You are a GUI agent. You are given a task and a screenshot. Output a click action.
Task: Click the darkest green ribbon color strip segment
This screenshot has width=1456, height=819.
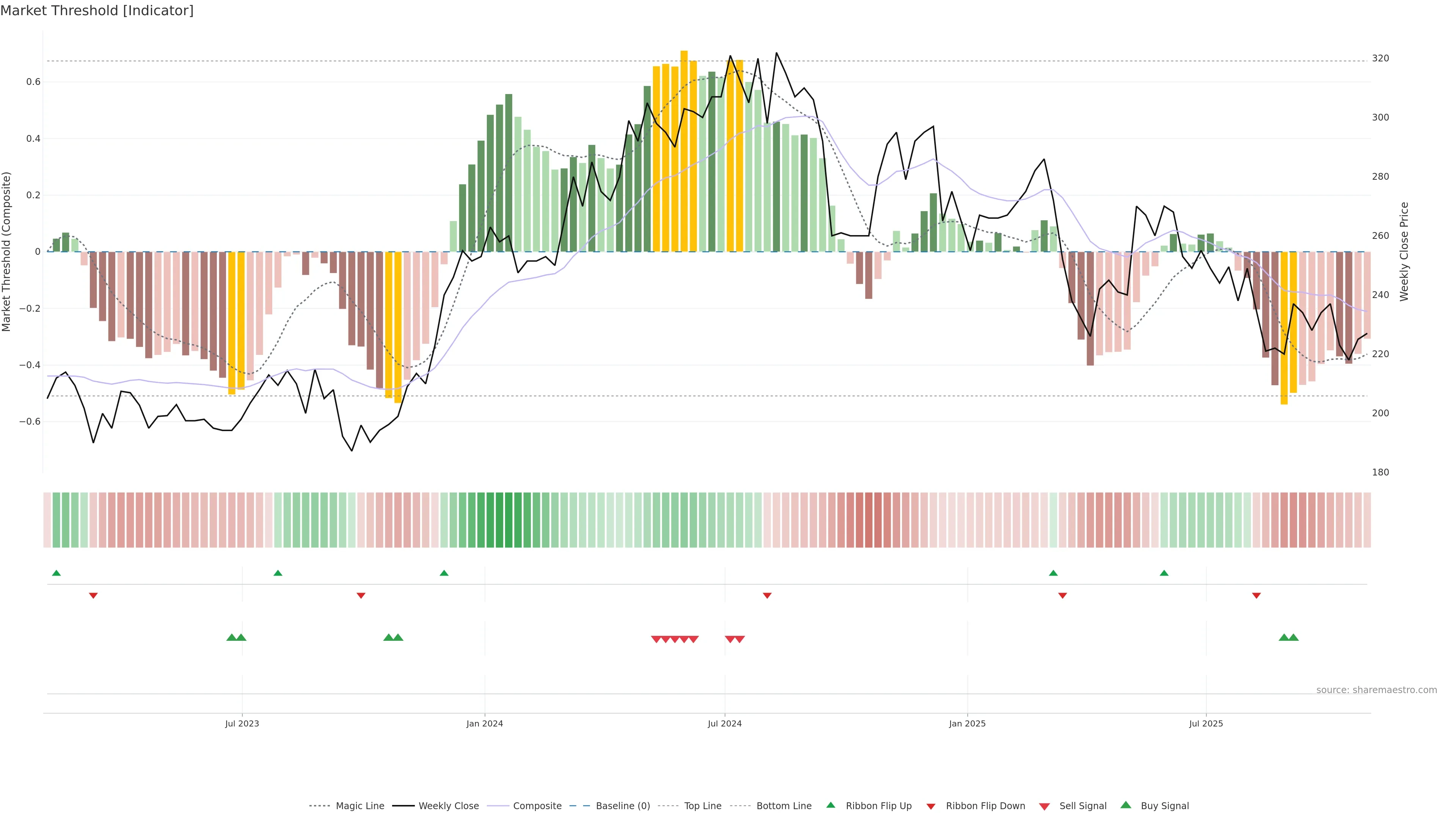pos(509,519)
